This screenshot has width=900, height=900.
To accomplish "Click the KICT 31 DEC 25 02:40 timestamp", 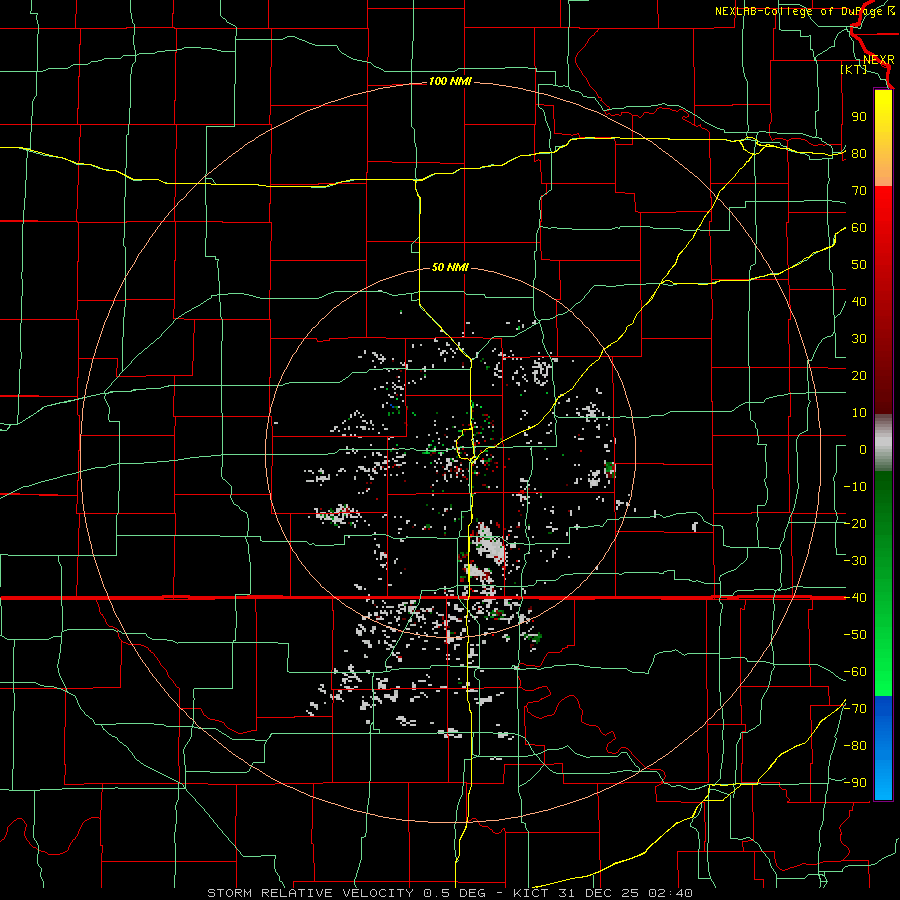I will coord(603,893).
